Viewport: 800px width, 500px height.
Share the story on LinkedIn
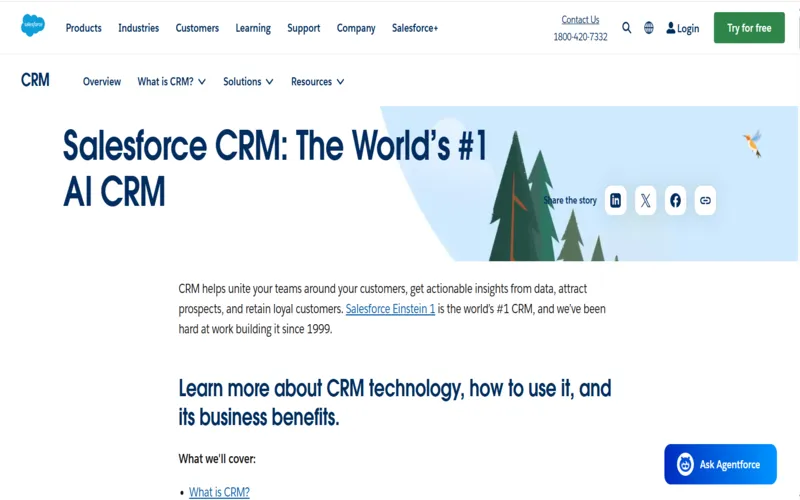click(615, 200)
